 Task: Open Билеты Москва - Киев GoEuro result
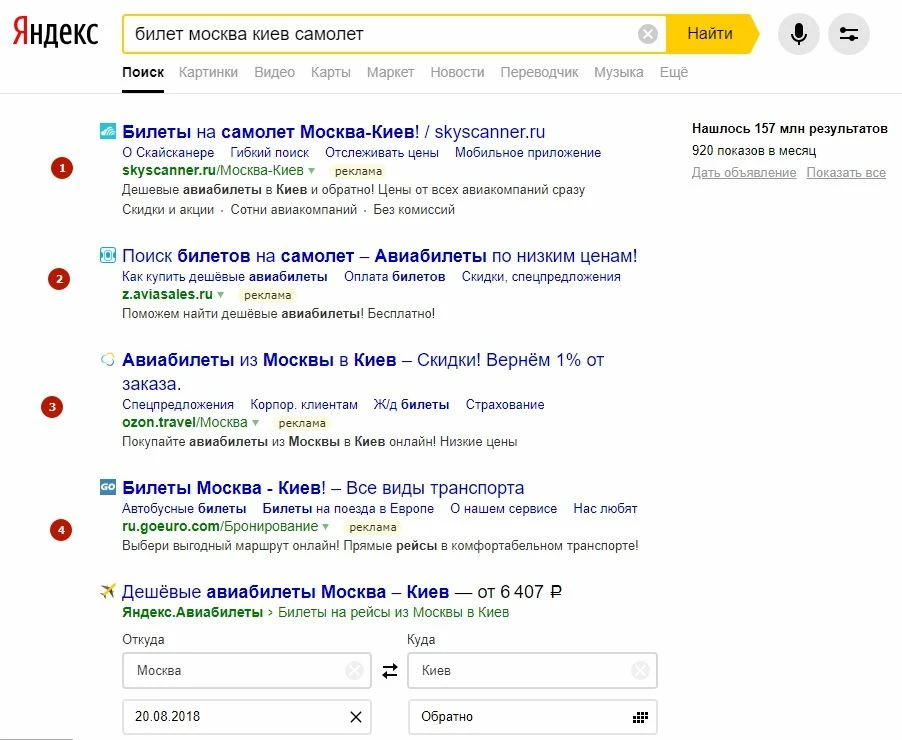pyautogui.click(x=323, y=488)
